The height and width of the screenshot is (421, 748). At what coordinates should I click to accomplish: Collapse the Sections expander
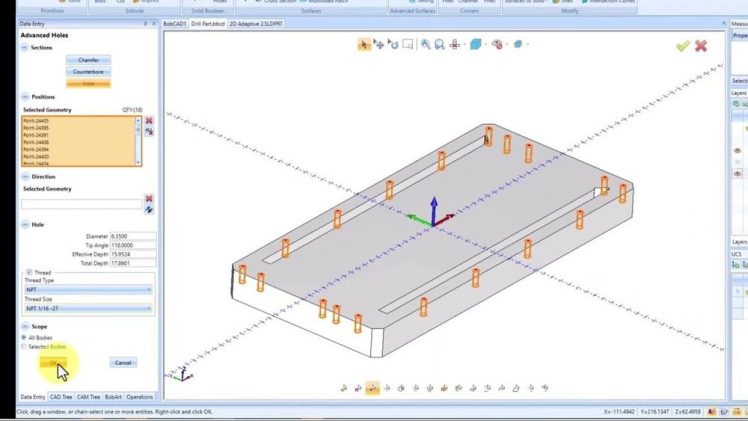25,48
